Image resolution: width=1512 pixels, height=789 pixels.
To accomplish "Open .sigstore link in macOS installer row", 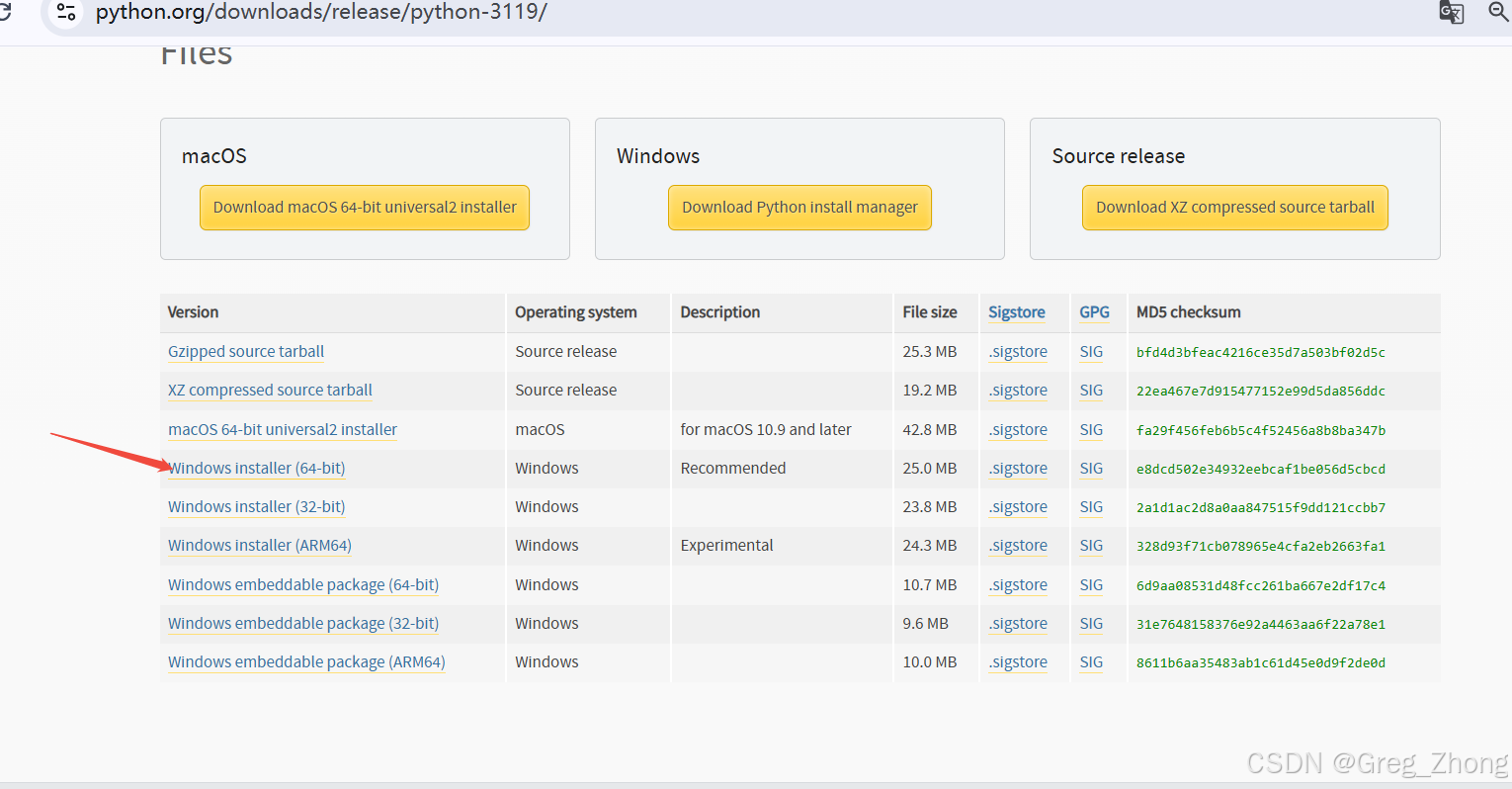I will click(x=1018, y=430).
